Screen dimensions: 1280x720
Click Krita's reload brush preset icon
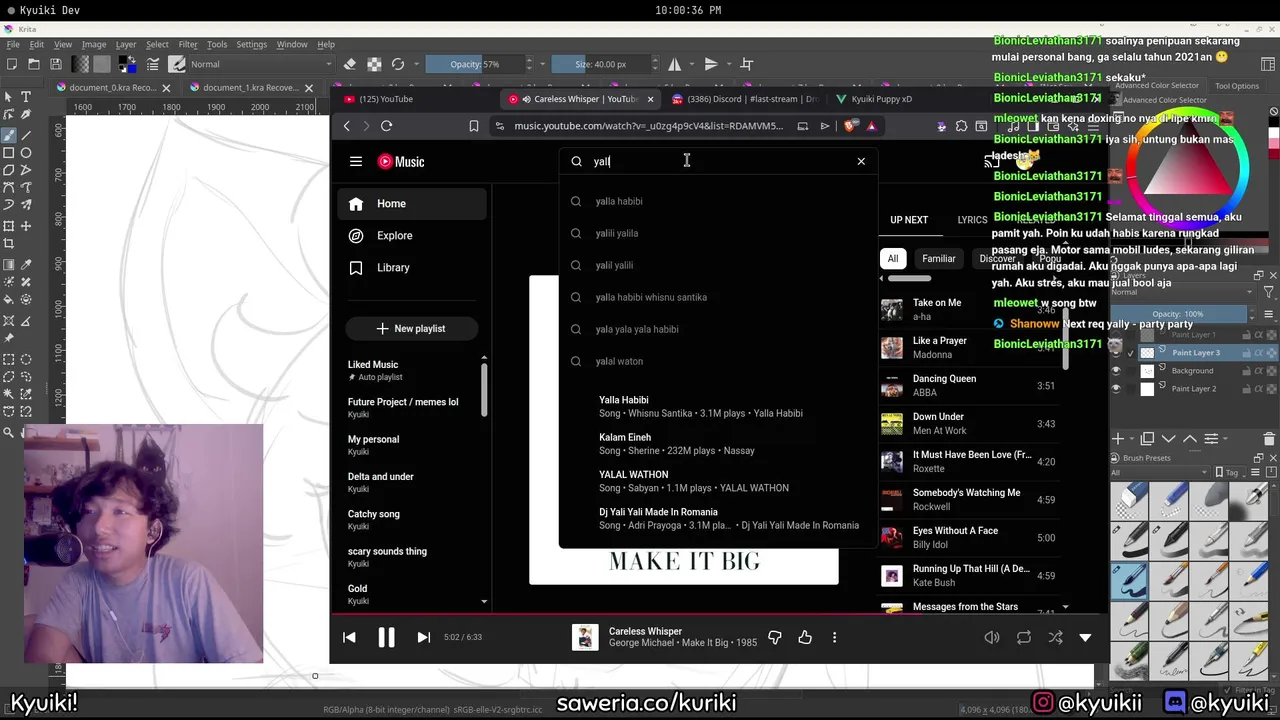tap(398, 64)
